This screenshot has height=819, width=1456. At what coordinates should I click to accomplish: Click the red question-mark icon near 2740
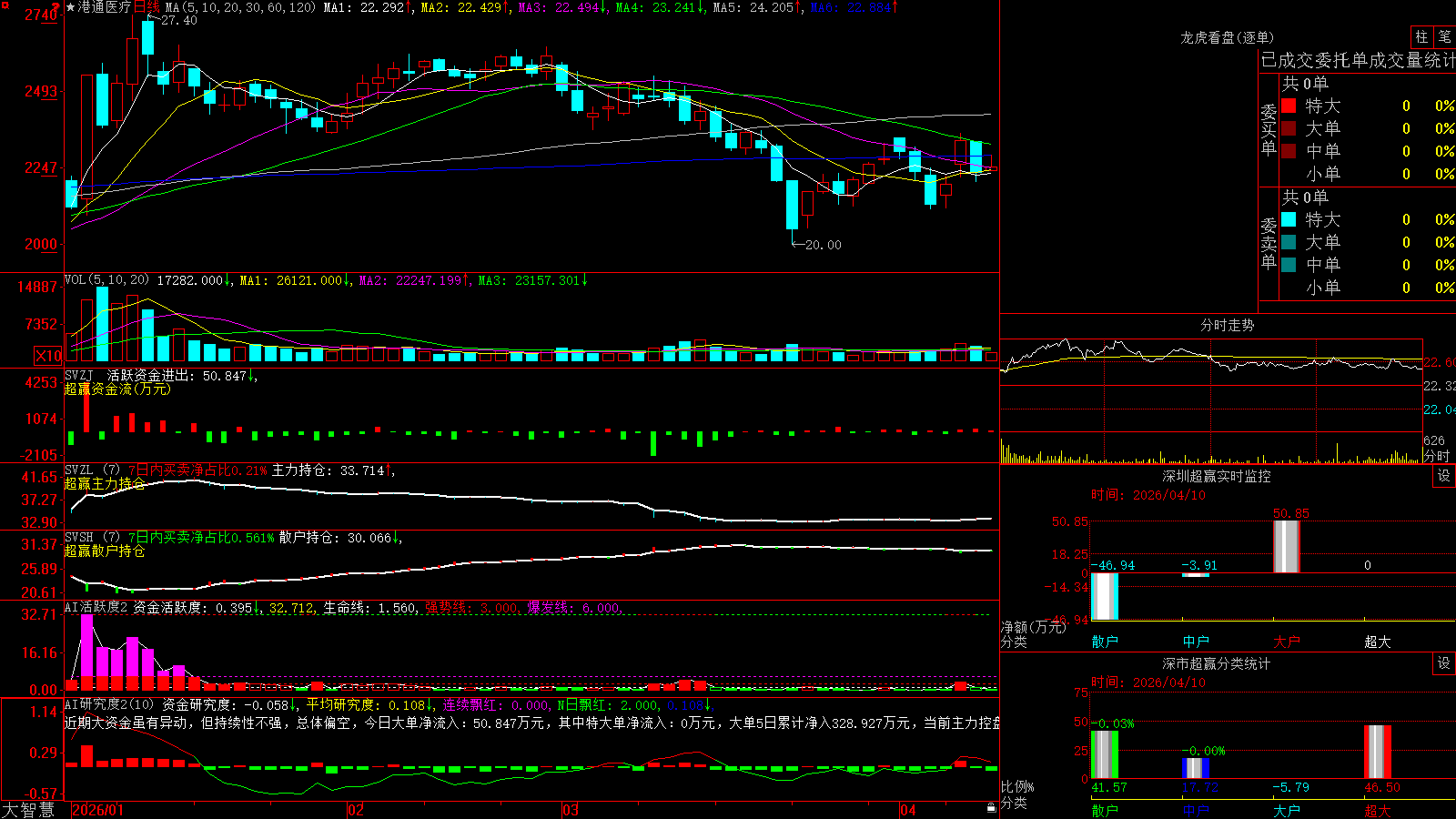coord(56,7)
